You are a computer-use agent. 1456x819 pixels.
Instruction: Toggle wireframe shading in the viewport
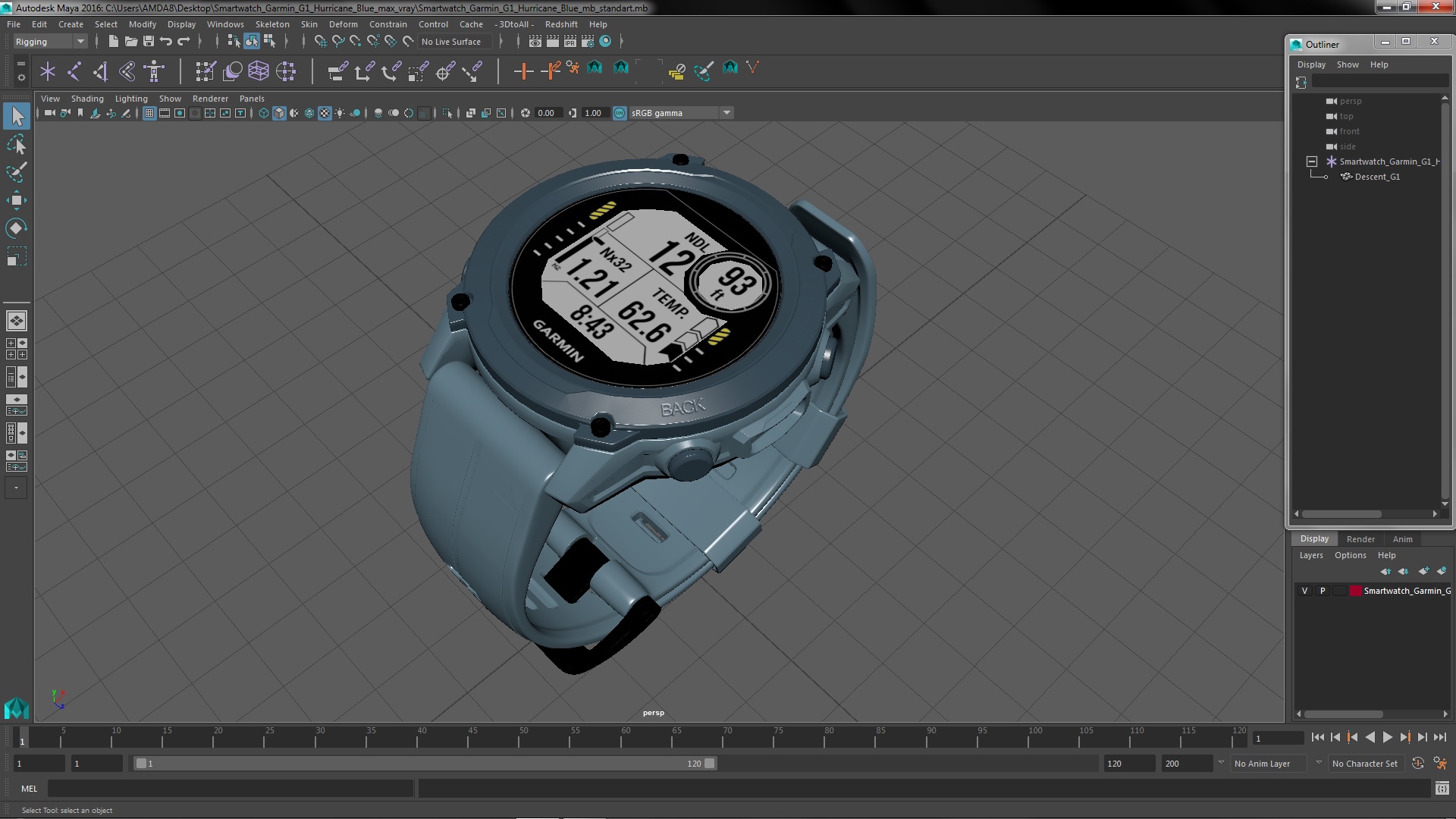click(x=264, y=113)
